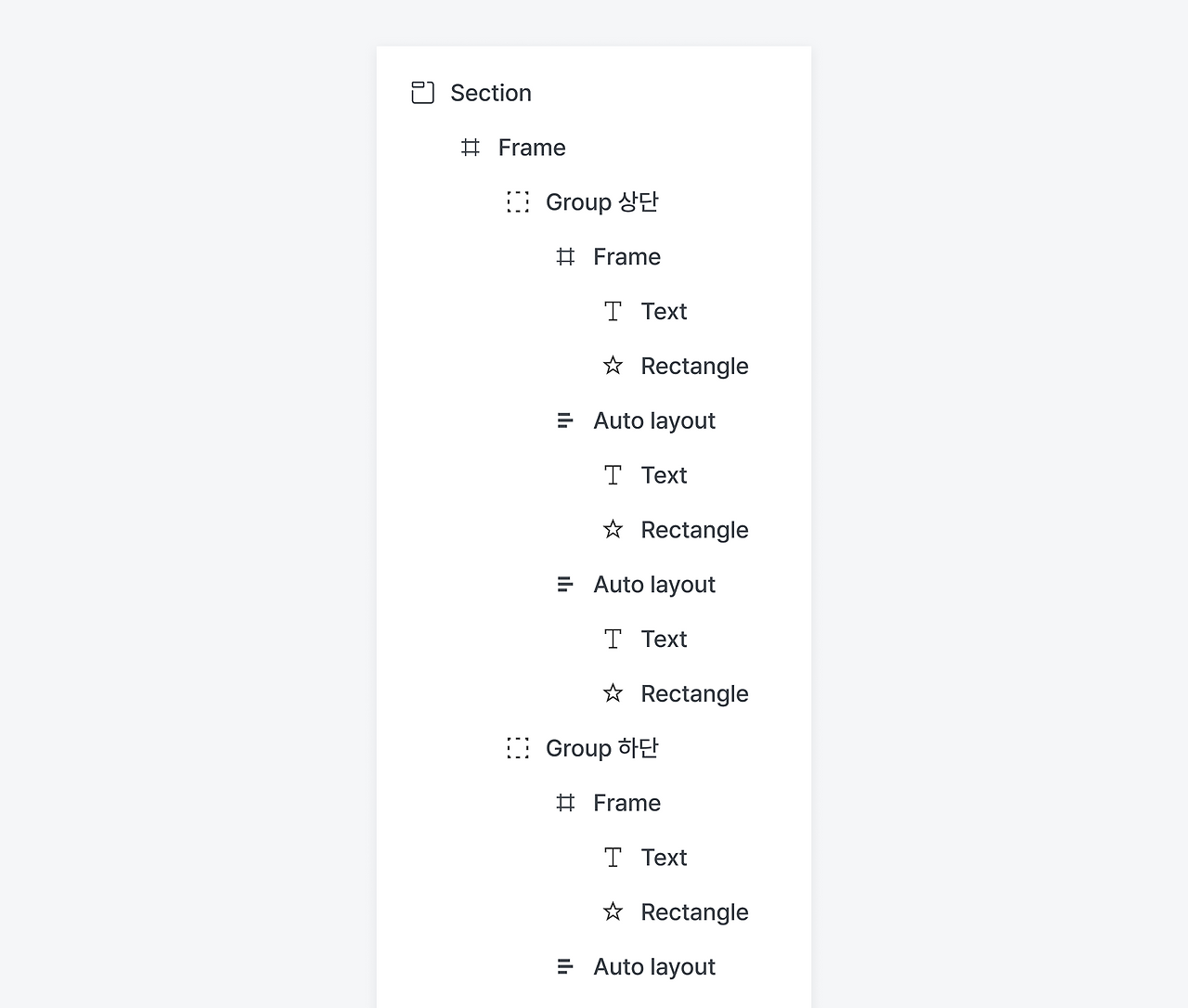Click the first Auto layout icon in Group 상단
The width and height of the screenshot is (1188, 1008).
(565, 420)
